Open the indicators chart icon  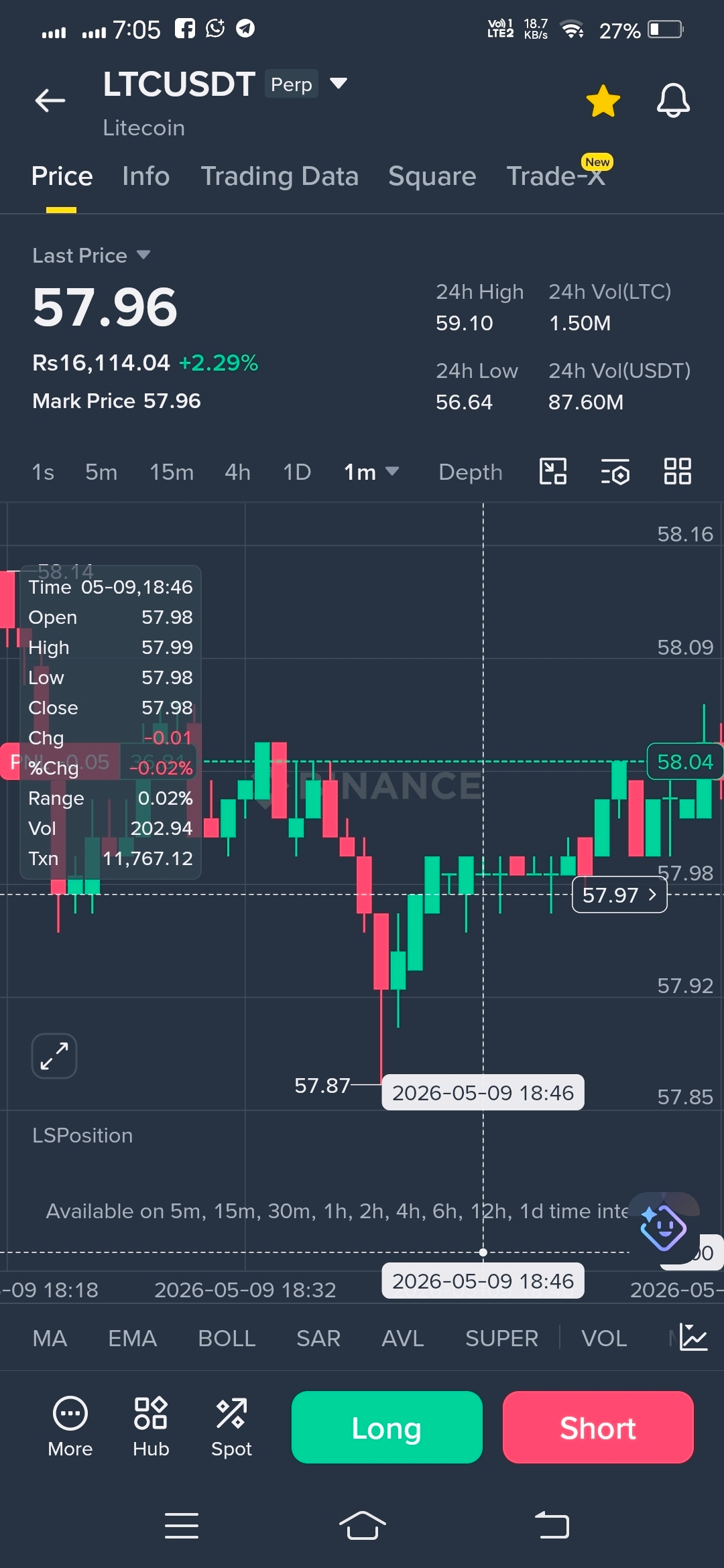693,1337
